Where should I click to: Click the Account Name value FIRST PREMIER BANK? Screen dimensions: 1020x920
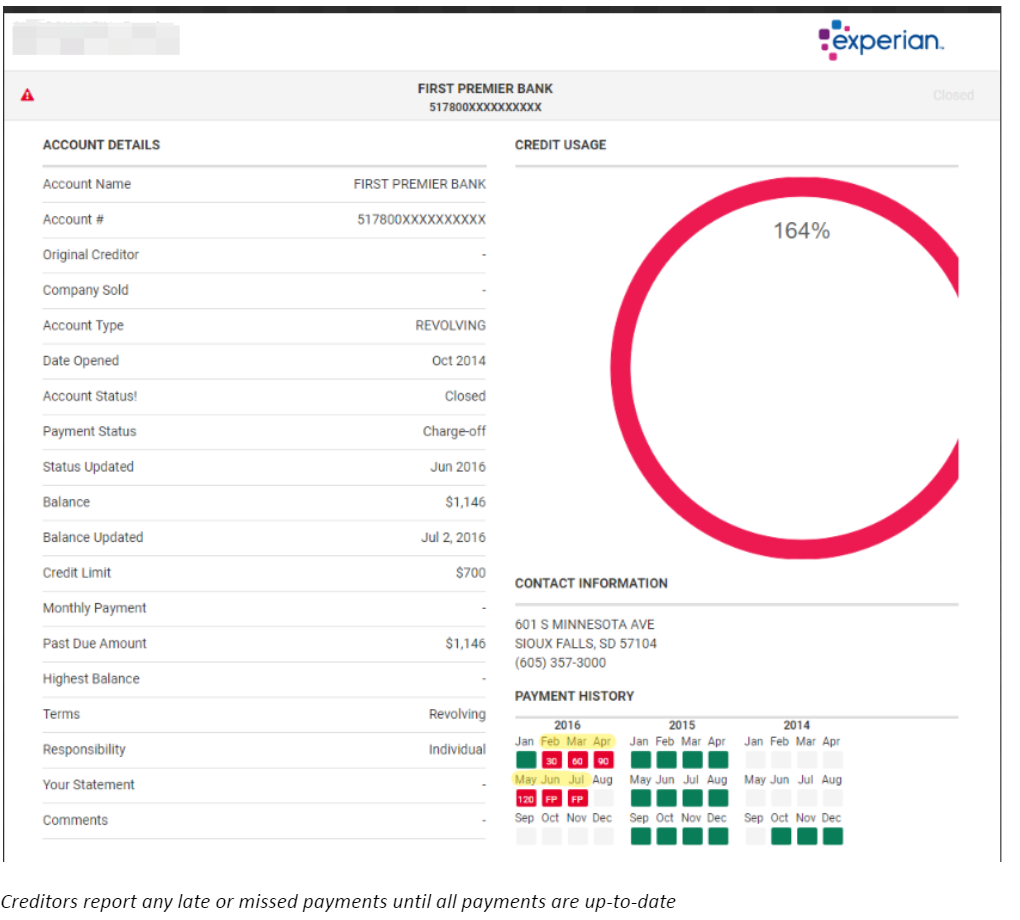click(x=420, y=184)
